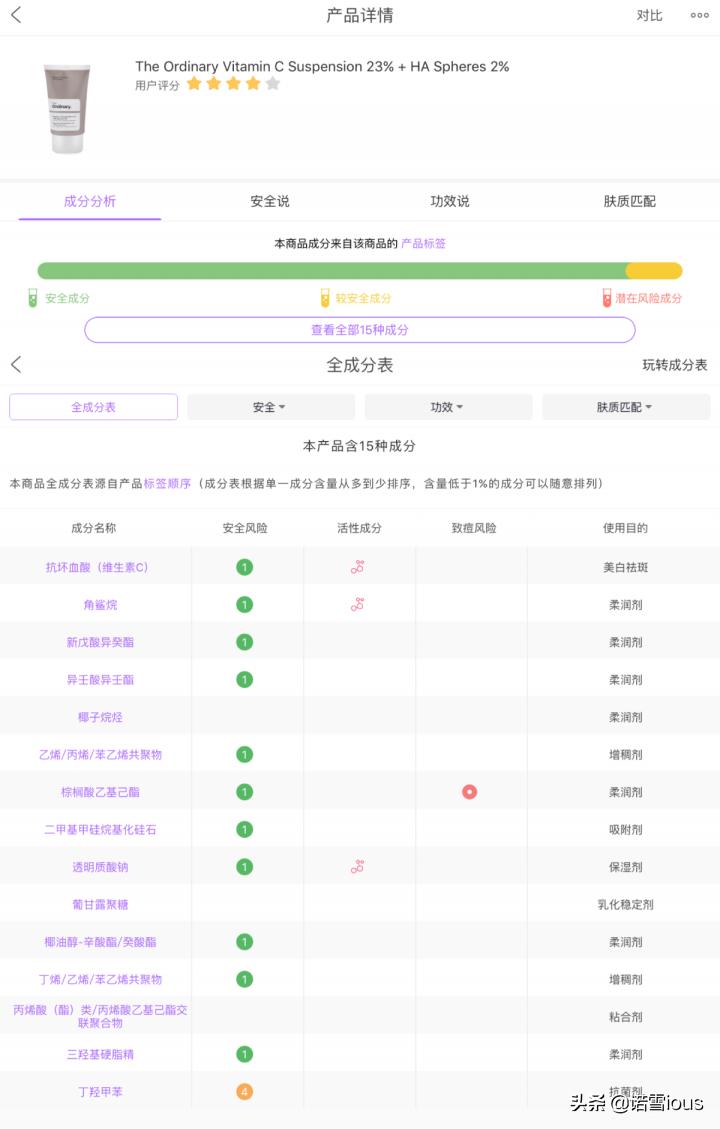Click the red 潜在风险成分 tube icon

pos(607,298)
